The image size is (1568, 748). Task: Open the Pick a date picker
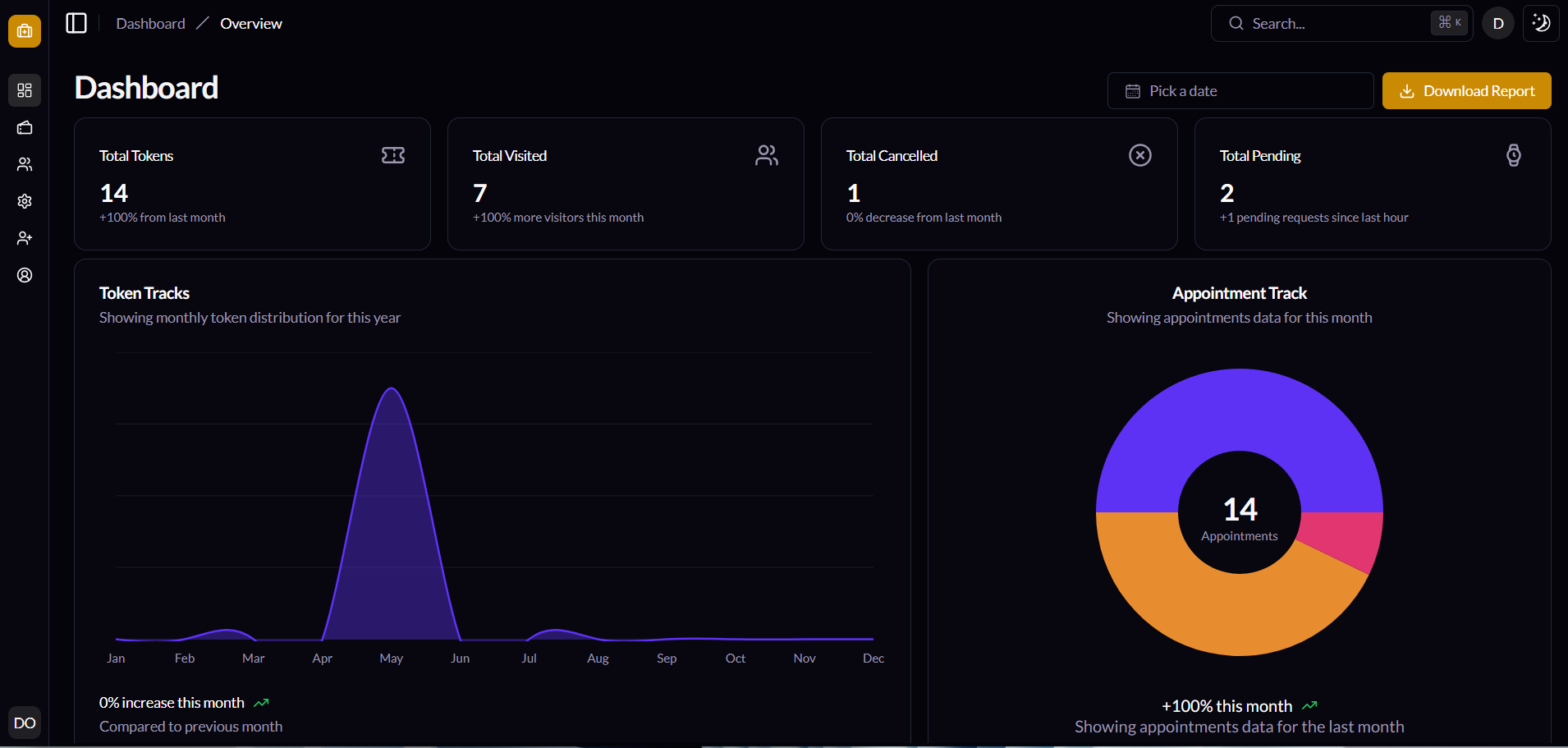click(x=1240, y=91)
